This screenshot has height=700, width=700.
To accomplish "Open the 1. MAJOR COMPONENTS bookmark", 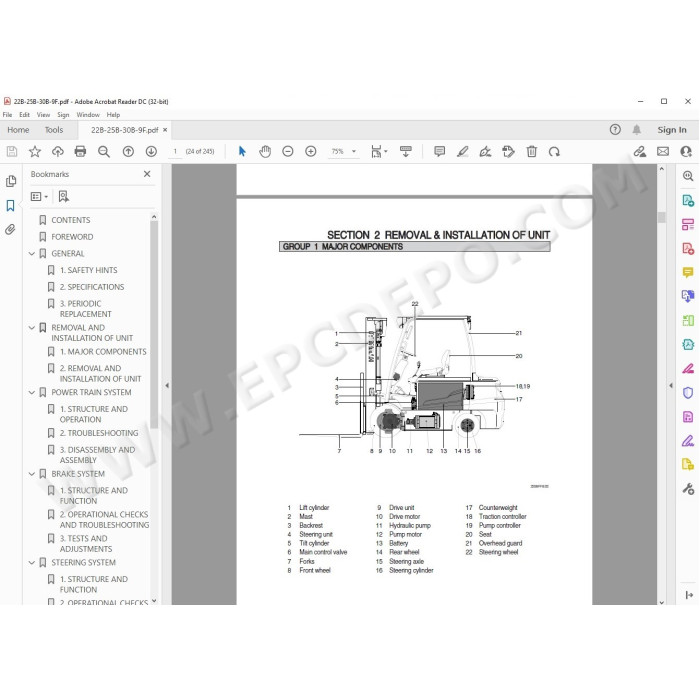I will pyautogui.click(x=103, y=352).
